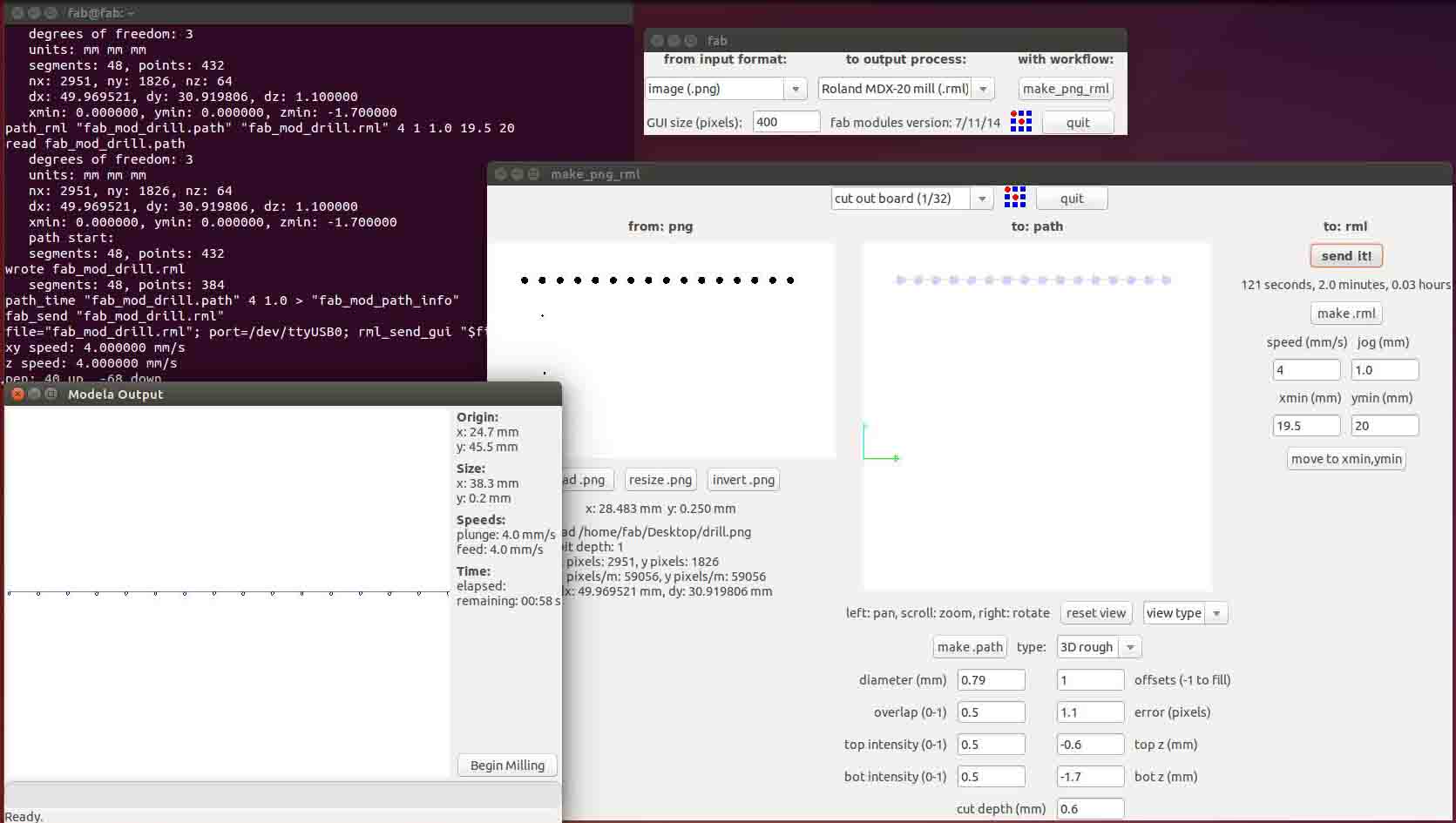Click the 'fab modules version: 7/11/14' text
Screen dimensions: 1456x823
pyautogui.click(x=915, y=123)
